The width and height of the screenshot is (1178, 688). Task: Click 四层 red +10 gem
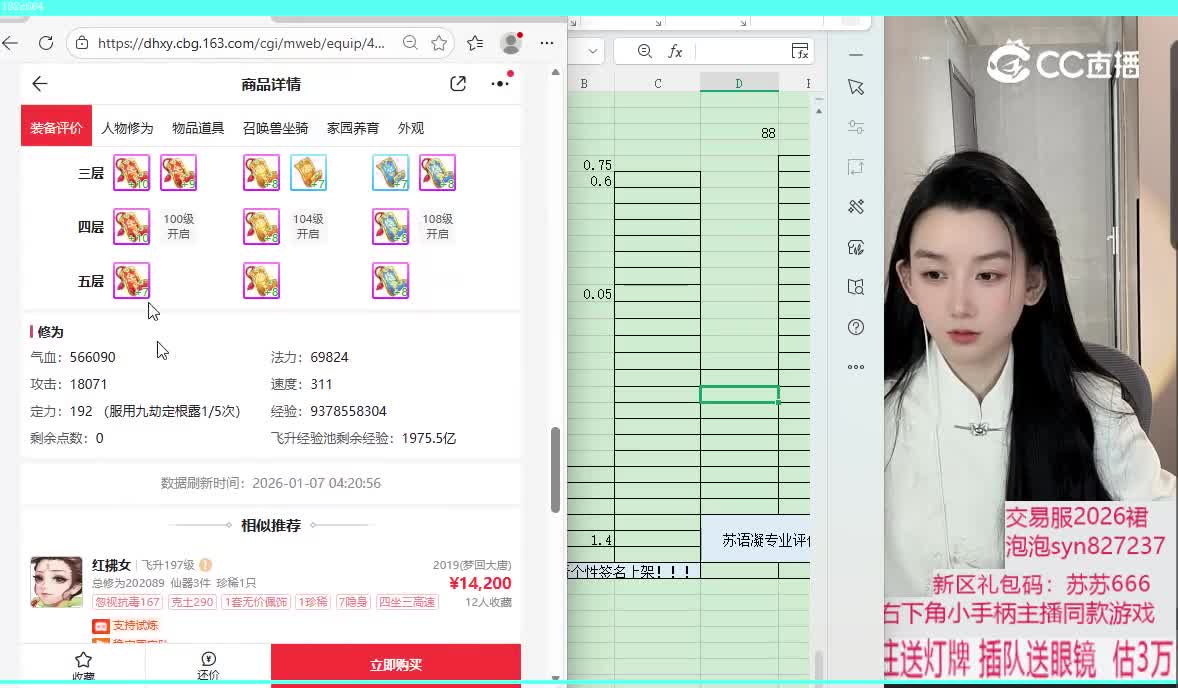[x=131, y=226]
